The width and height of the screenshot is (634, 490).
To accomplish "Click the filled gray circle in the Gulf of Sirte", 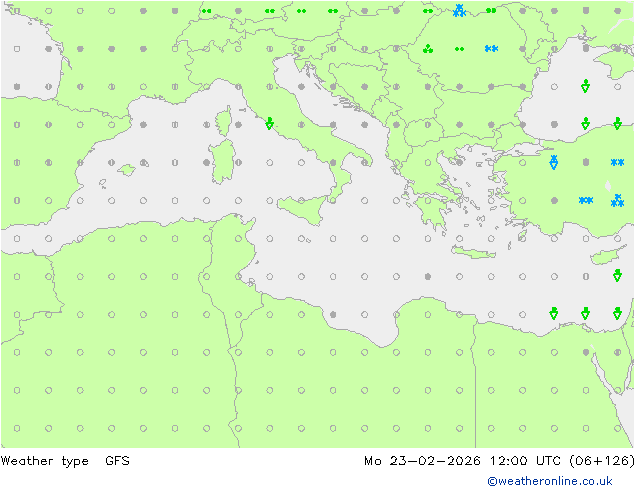I will point(333,315).
